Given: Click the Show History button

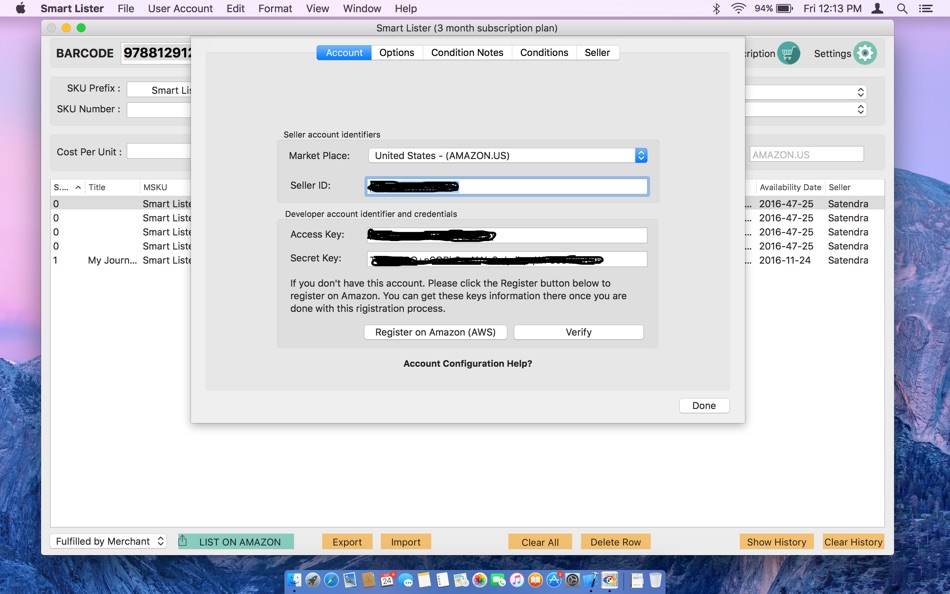Looking at the screenshot, I should point(776,542).
